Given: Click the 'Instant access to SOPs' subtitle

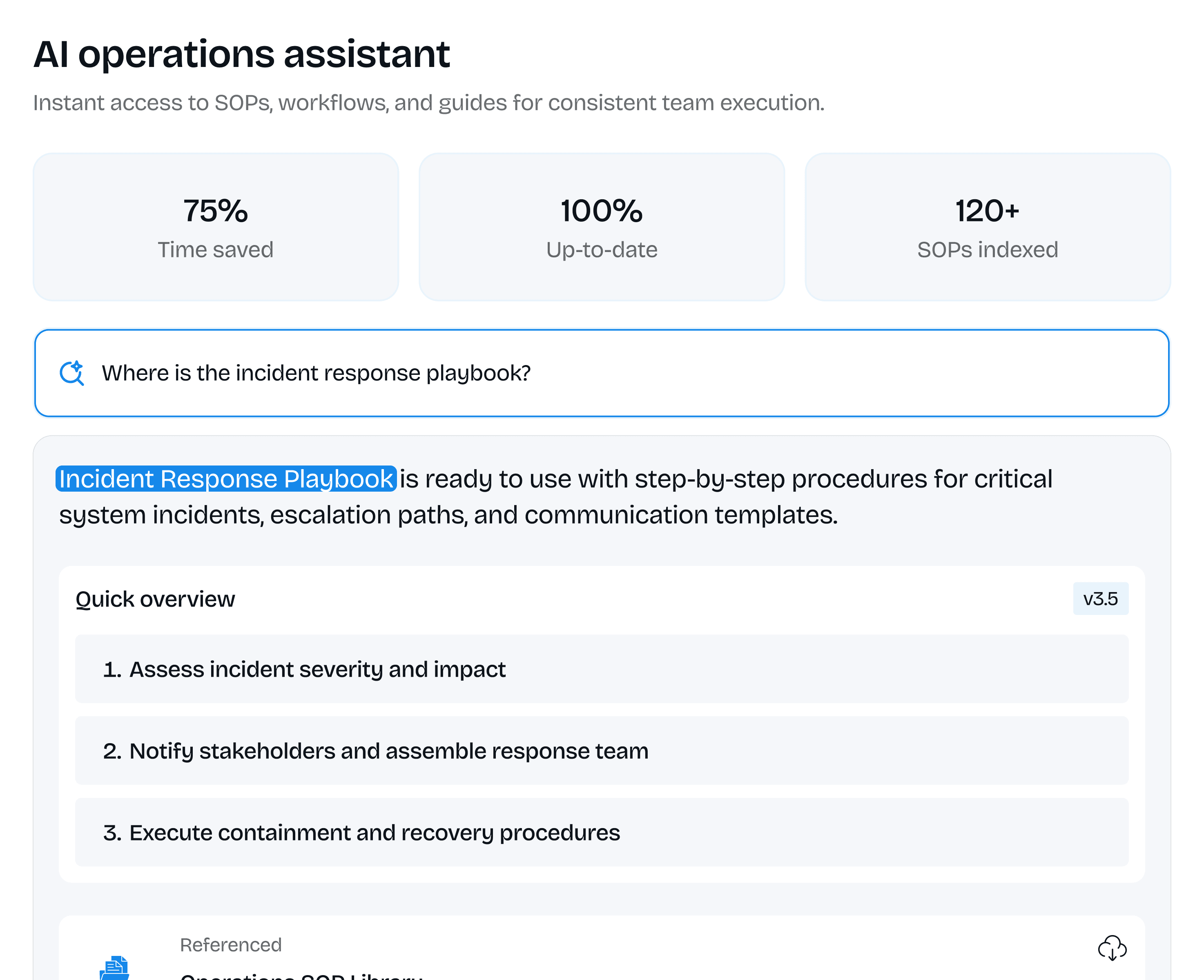Looking at the screenshot, I should [x=428, y=103].
